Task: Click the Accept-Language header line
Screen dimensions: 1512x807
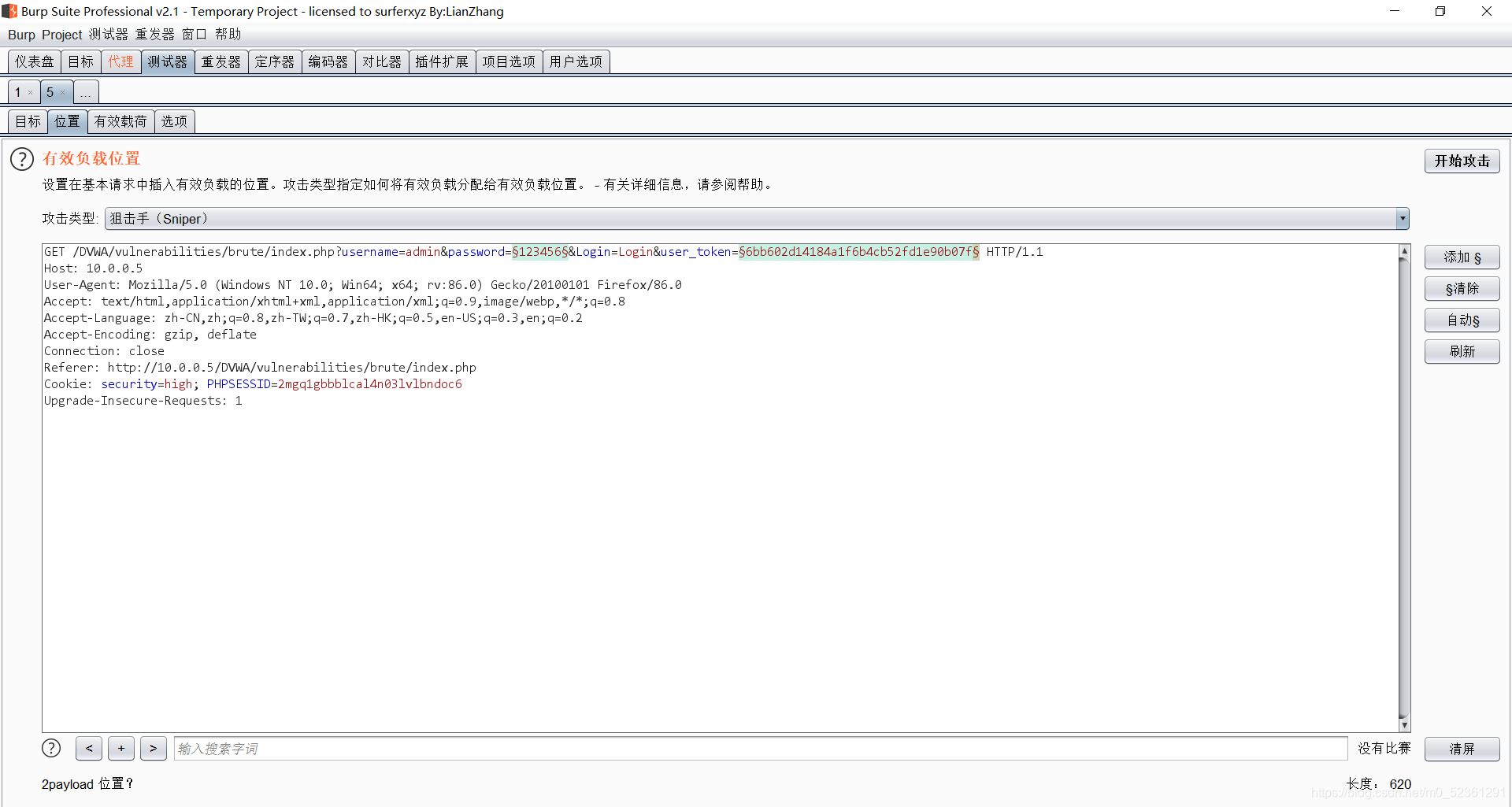Action: pyautogui.click(x=313, y=318)
